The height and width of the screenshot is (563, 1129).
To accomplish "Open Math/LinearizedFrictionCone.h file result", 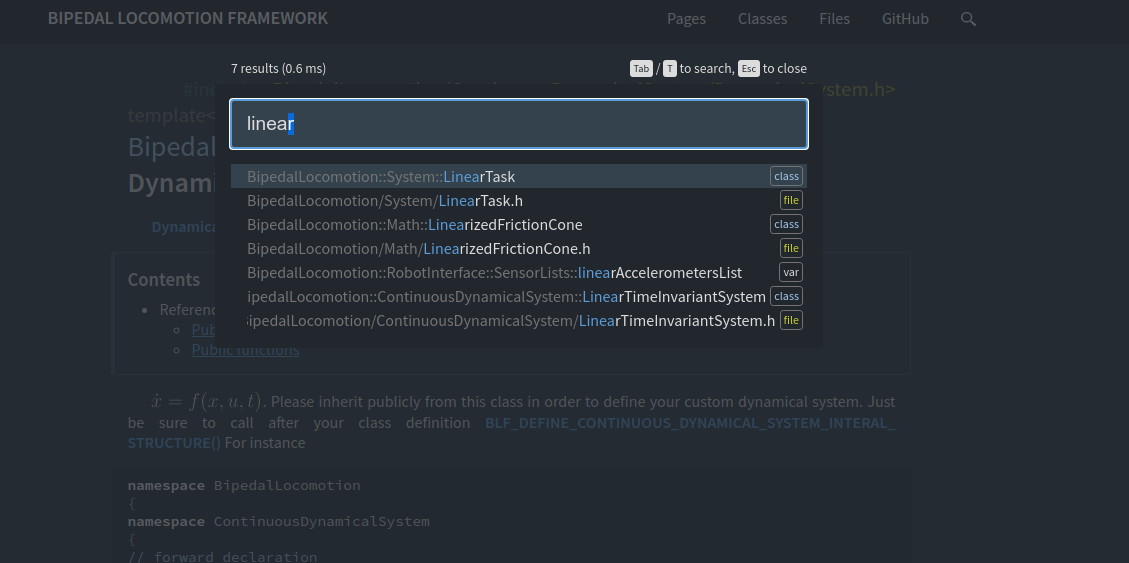I will [x=519, y=248].
